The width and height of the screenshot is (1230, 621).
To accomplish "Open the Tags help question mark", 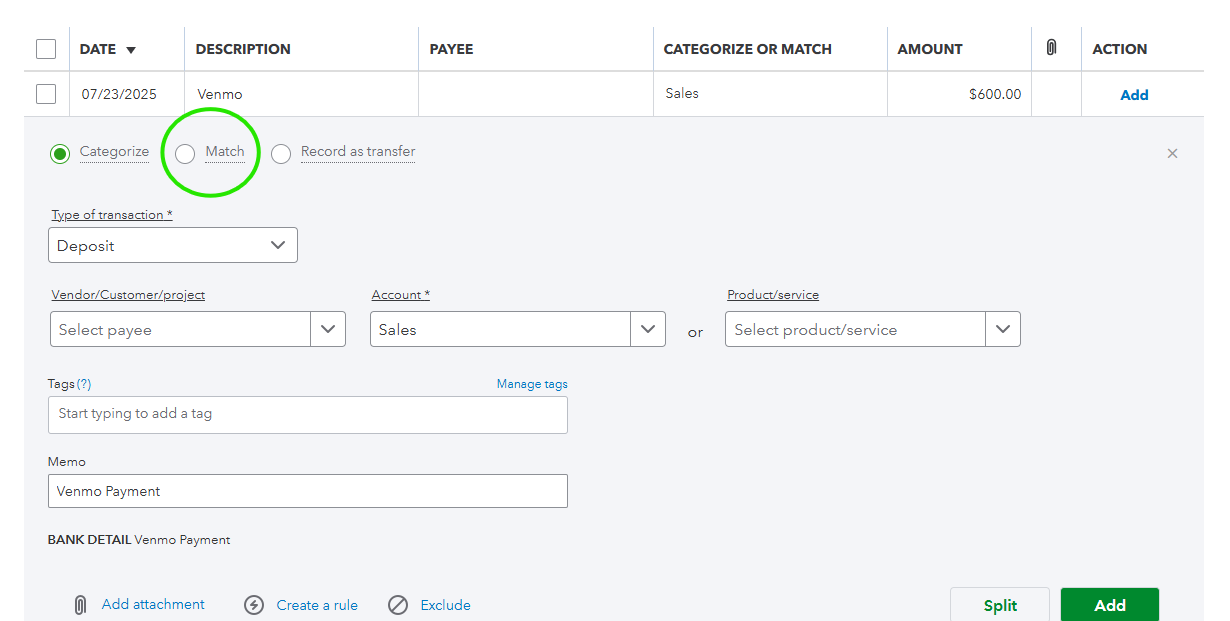I will point(84,384).
